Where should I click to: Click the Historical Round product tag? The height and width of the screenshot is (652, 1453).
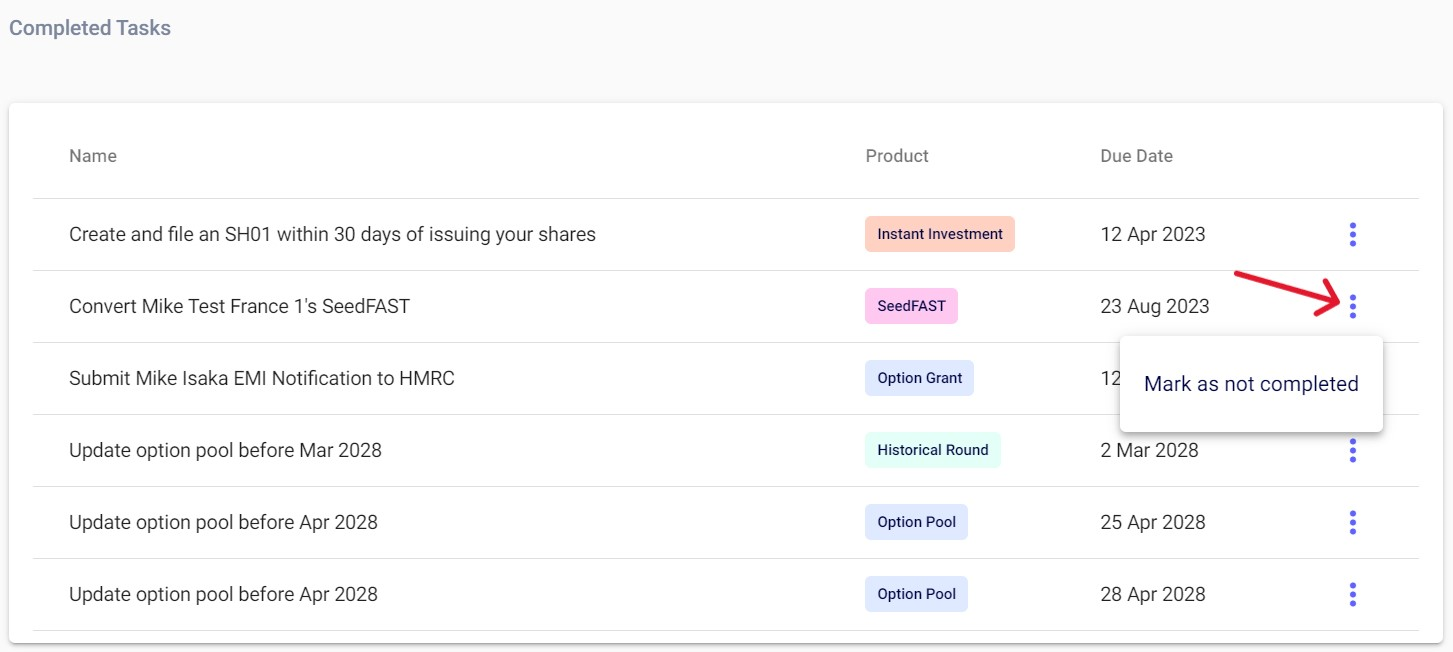point(932,450)
